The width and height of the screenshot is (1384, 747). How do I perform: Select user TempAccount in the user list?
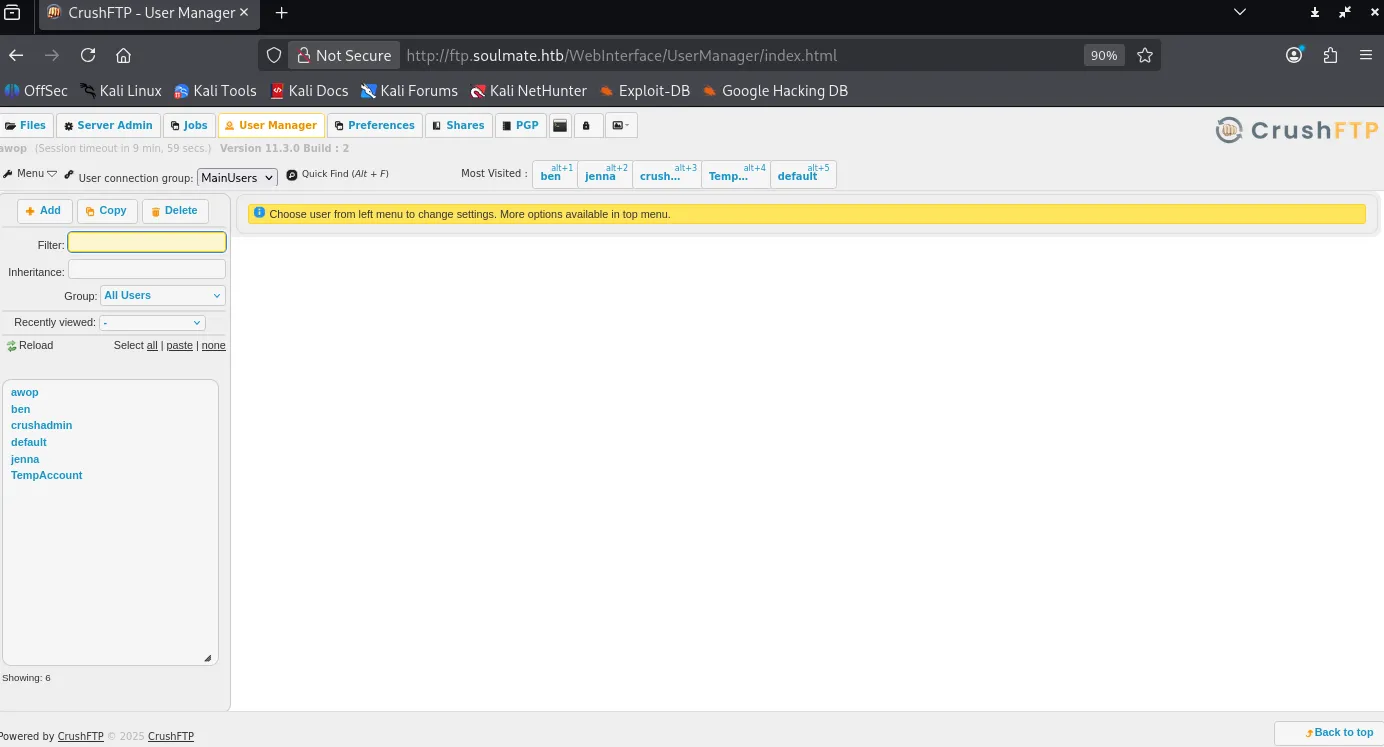47,475
